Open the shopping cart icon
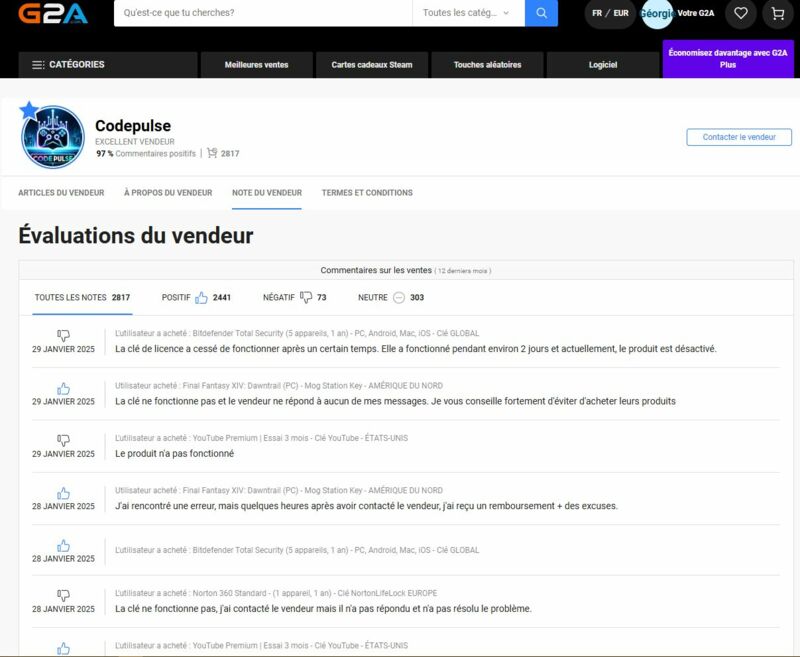 778,13
